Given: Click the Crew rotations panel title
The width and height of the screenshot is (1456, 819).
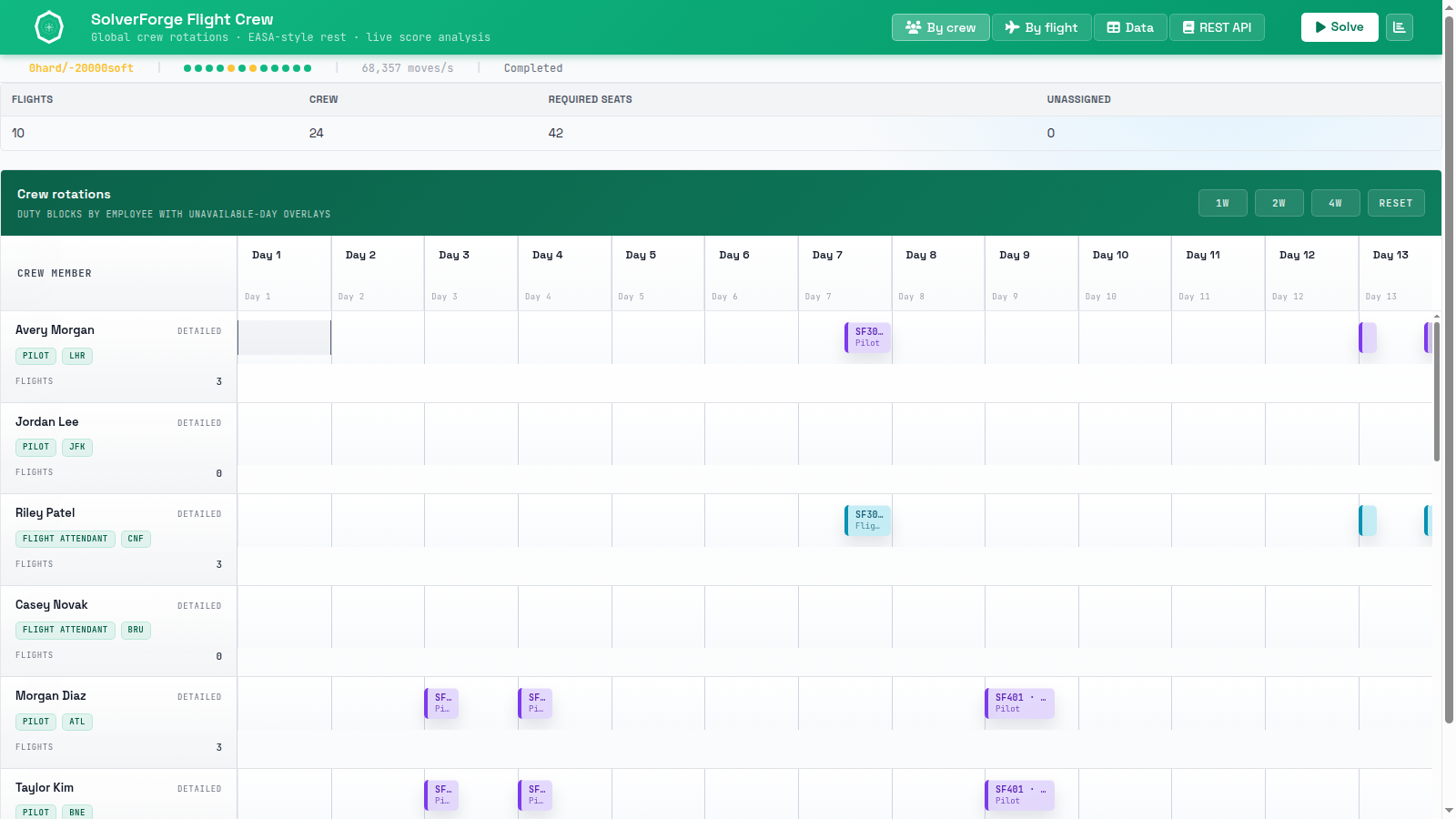Looking at the screenshot, I should (x=64, y=194).
